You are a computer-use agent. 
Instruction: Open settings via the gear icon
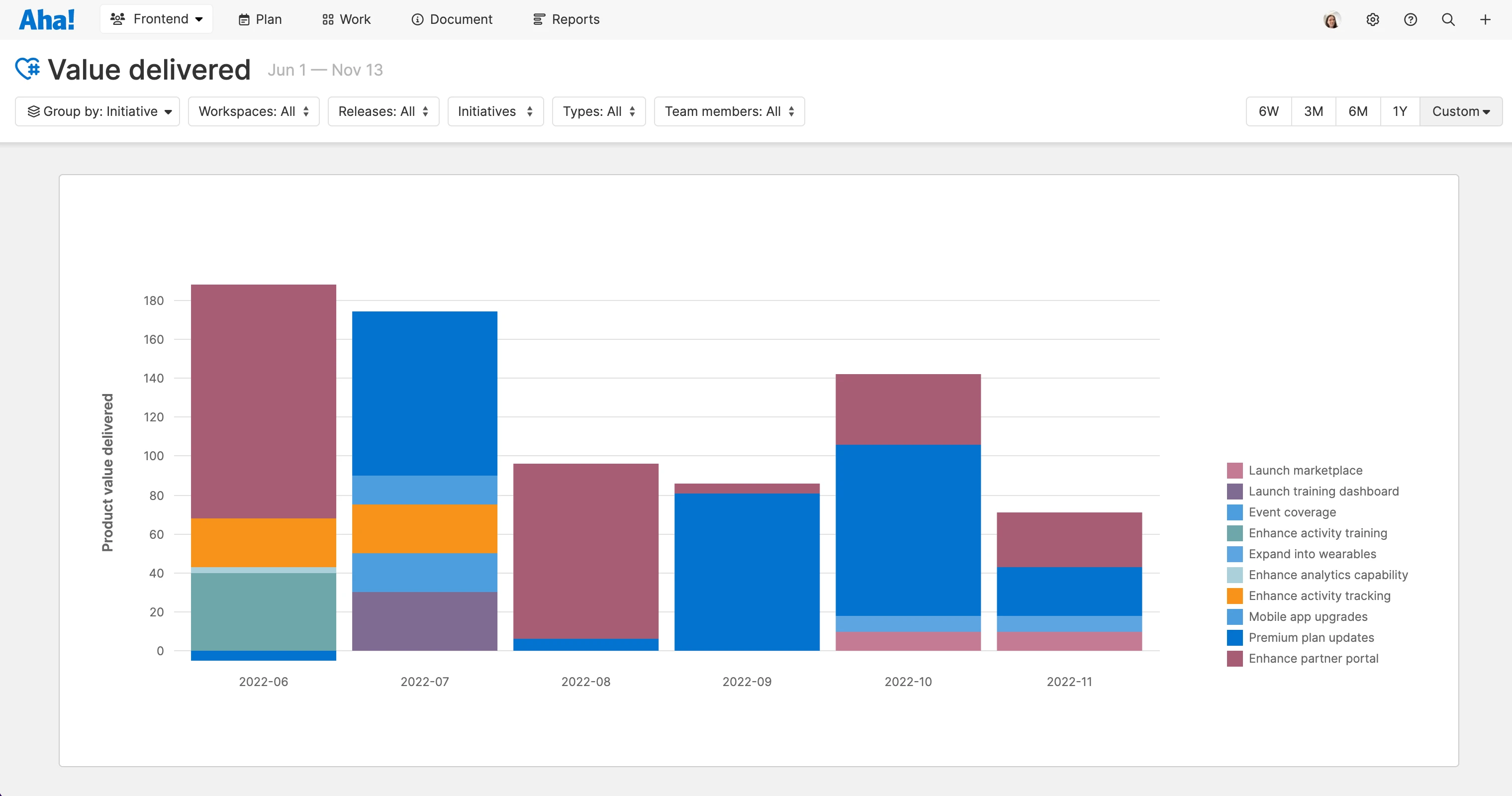[1373, 19]
